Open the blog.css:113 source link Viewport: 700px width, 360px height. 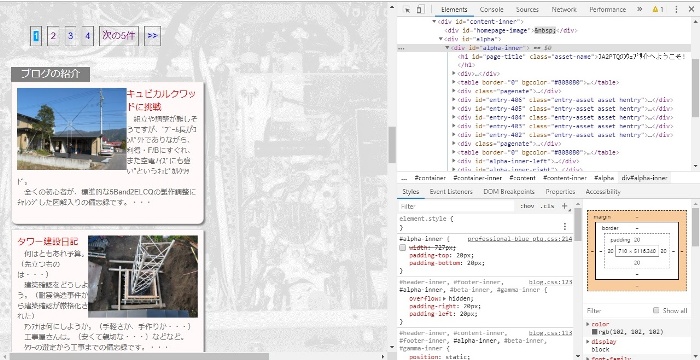[x=550, y=333]
